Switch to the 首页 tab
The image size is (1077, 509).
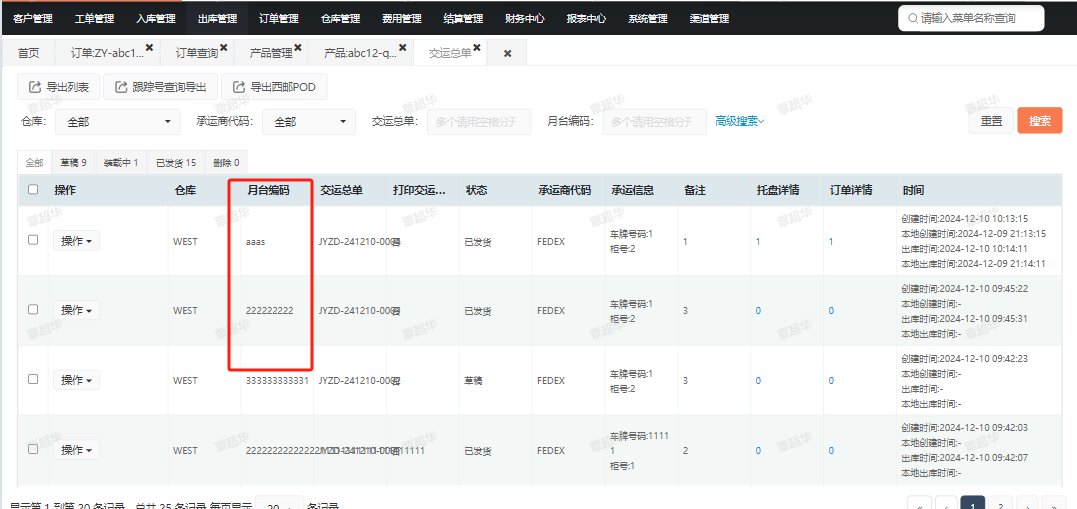point(29,53)
